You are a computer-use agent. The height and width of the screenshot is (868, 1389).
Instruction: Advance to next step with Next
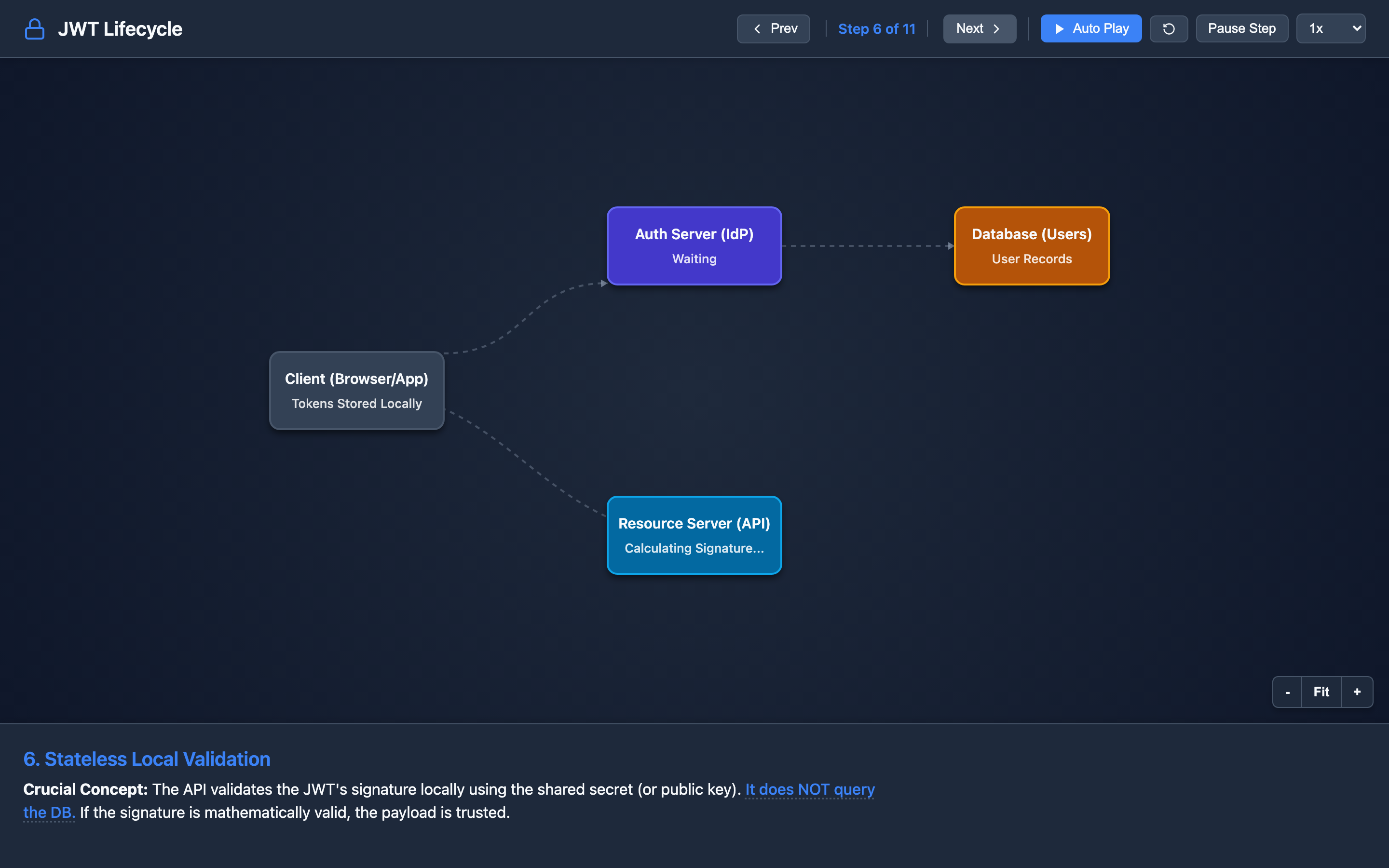coord(979,29)
